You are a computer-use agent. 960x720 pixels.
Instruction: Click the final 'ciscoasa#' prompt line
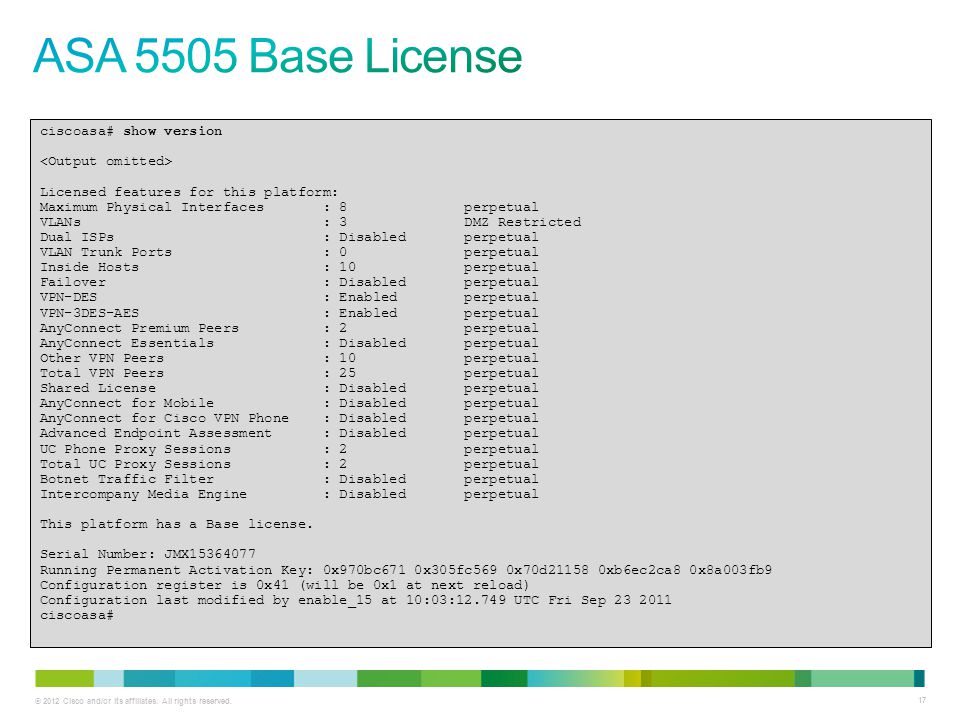(x=77, y=615)
